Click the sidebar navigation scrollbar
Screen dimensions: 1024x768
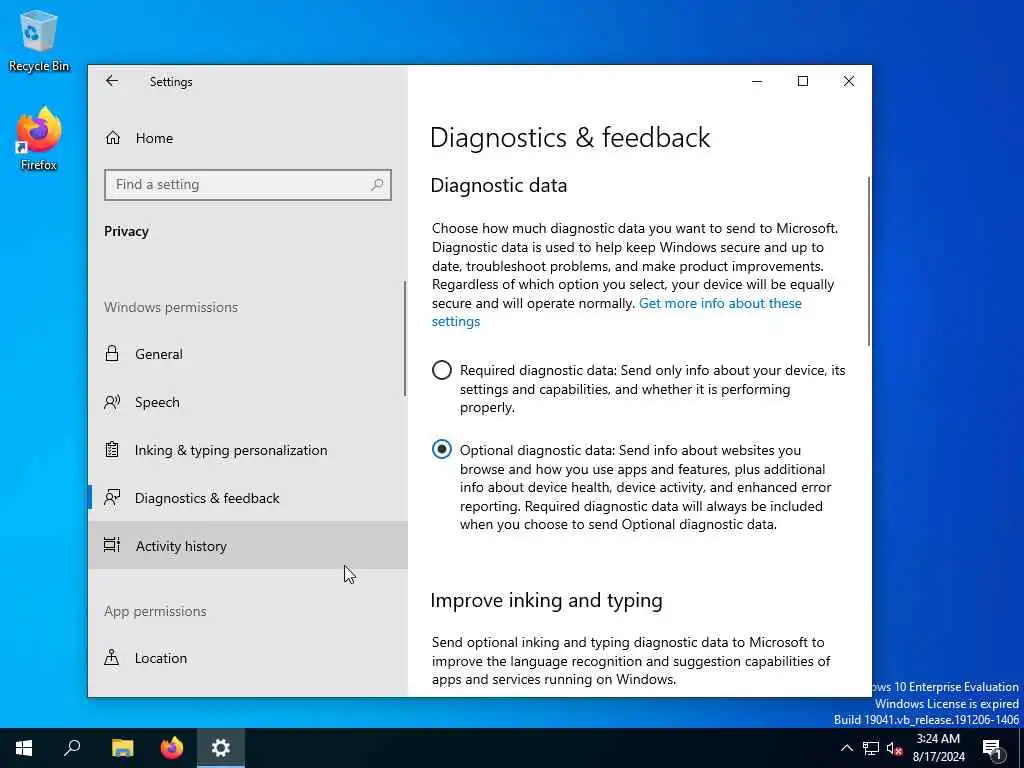[405, 338]
